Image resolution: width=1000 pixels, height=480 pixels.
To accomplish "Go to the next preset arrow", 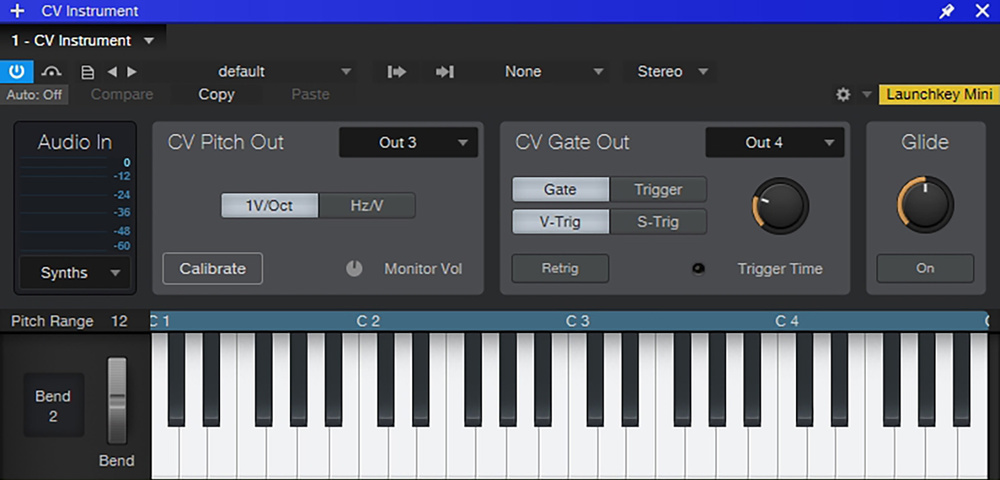I will pos(132,72).
